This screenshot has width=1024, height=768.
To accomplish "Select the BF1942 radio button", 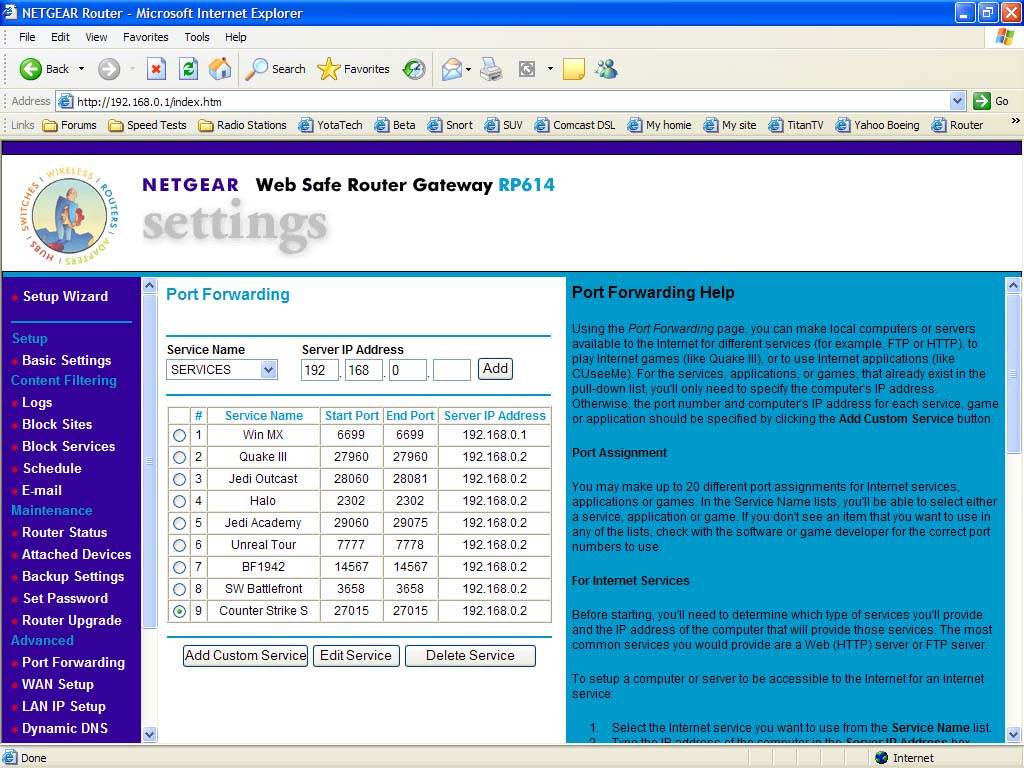I will (x=179, y=567).
